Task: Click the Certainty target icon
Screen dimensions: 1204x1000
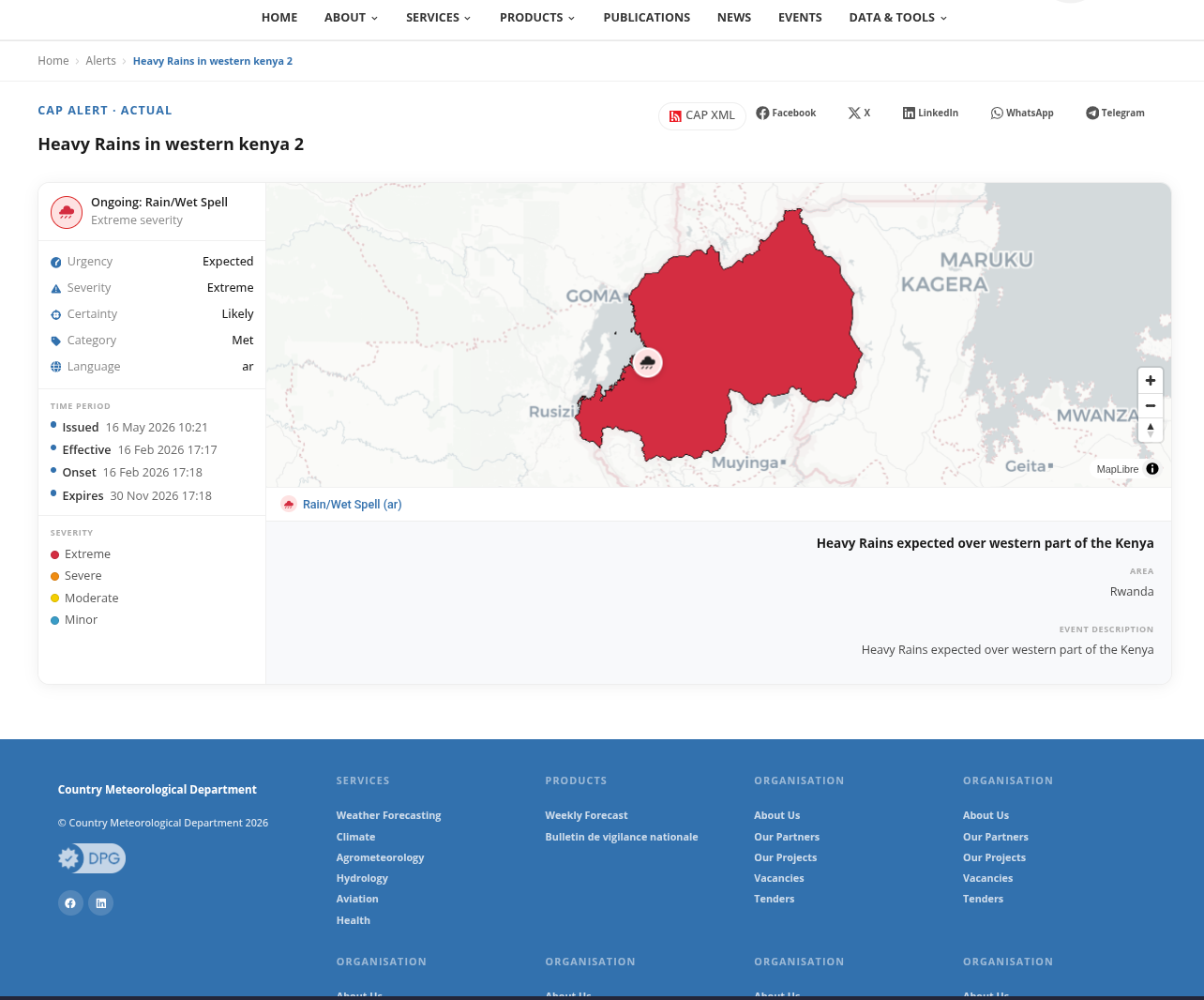Action: 56,315
